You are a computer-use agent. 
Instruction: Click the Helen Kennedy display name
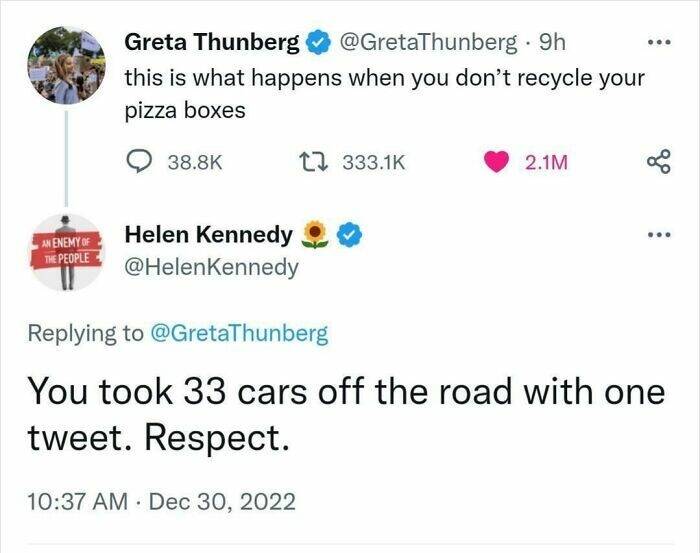tap(208, 236)
